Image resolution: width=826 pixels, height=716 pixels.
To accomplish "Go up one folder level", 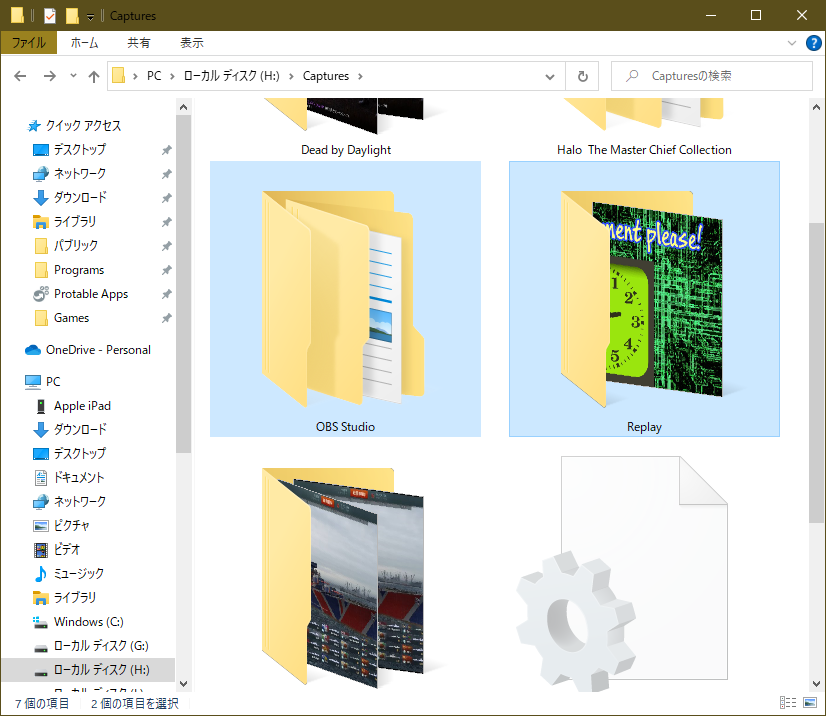I will click(x=94, y=76).
